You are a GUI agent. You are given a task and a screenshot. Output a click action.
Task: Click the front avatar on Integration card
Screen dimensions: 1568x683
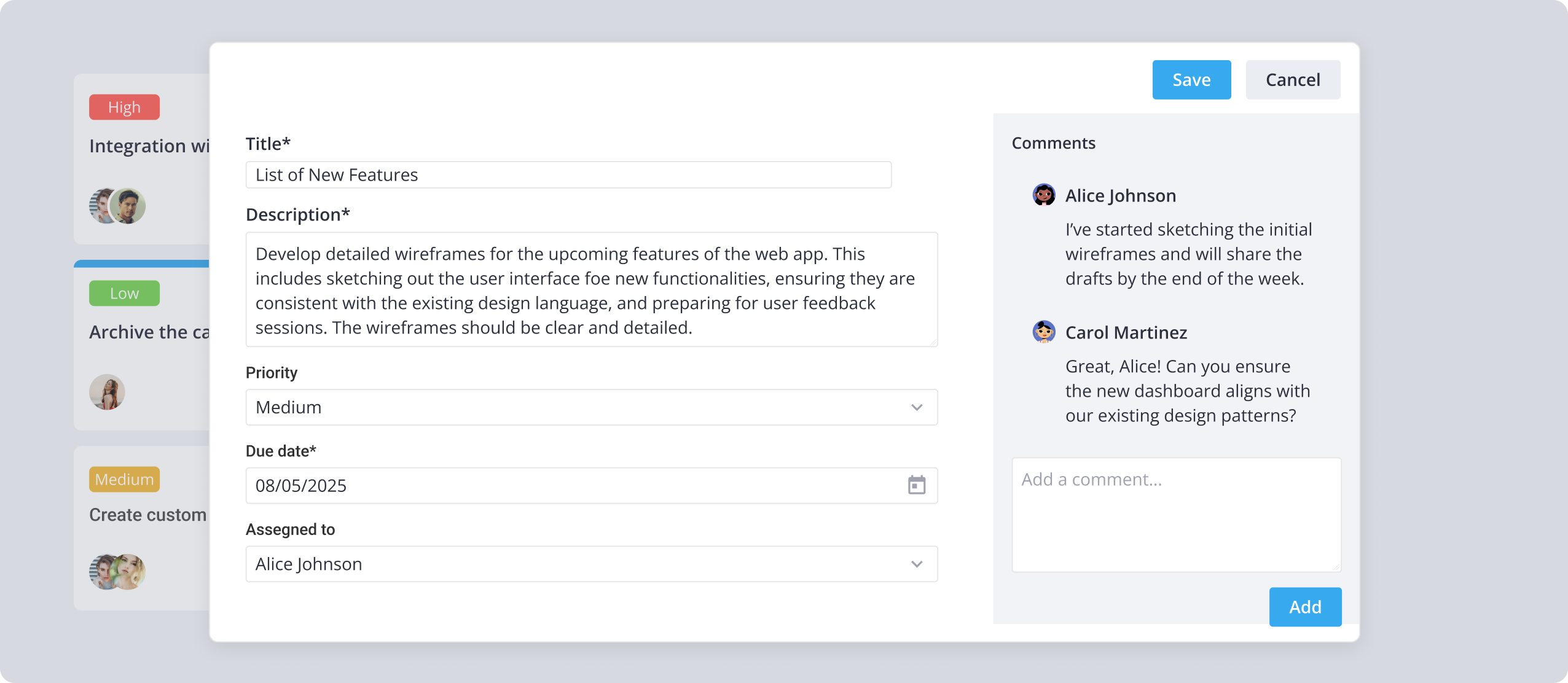pos(128,206)
